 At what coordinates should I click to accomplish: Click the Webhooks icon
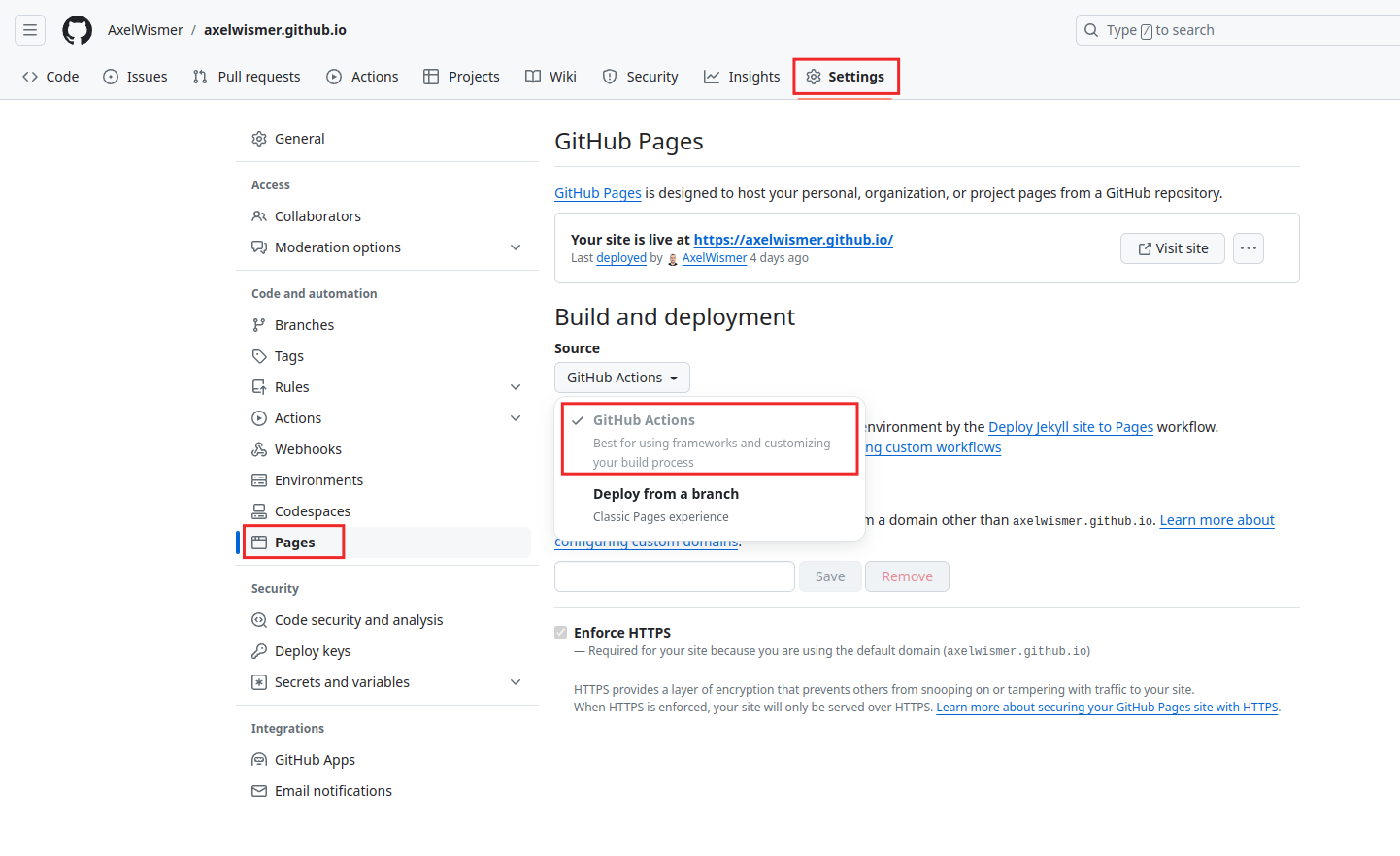pyautogui.click(x=259, y=449)
